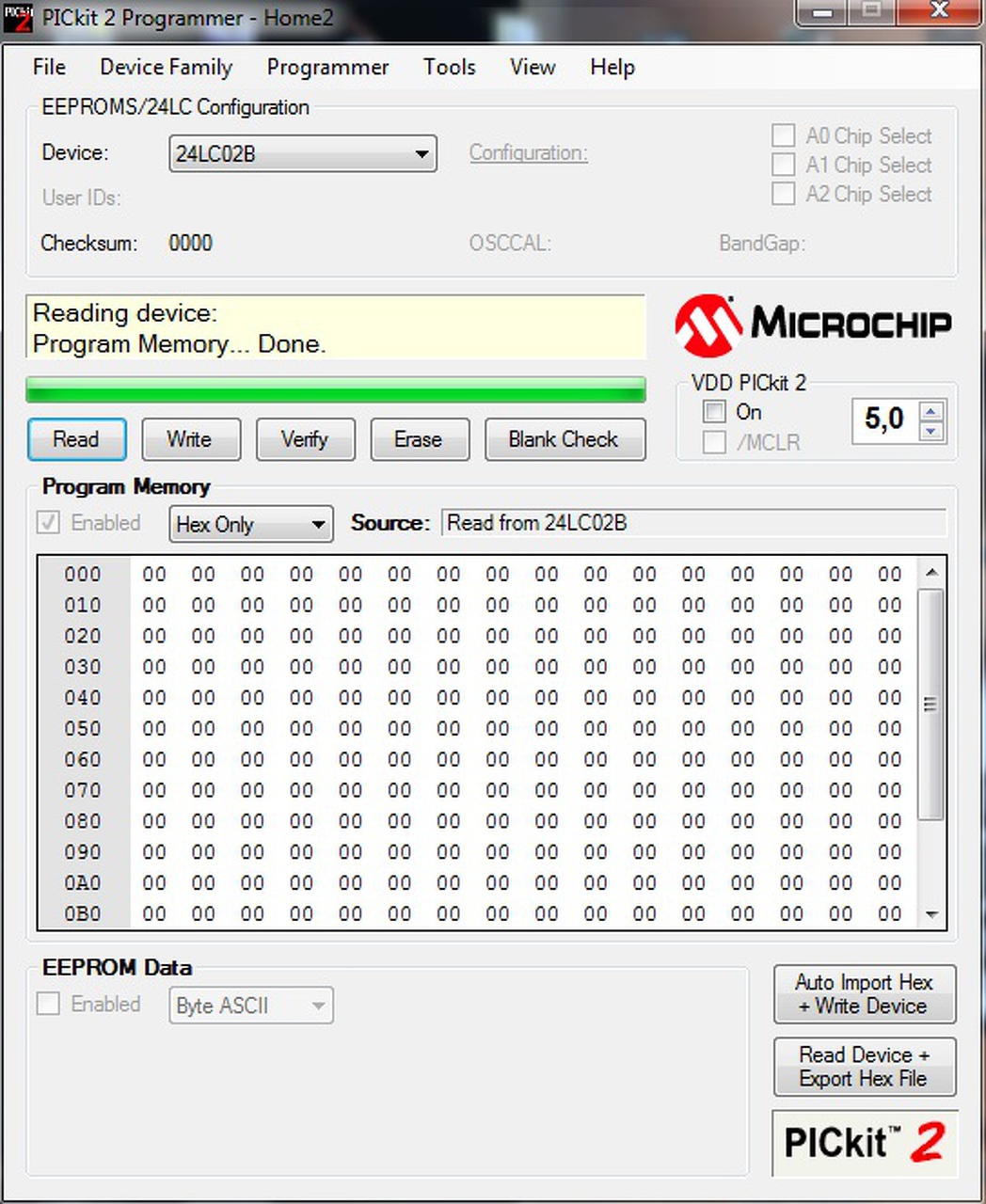986x1204 pixels.
Task: Close the PICkit 2 Programmer window
Action: tap(939, 12)
